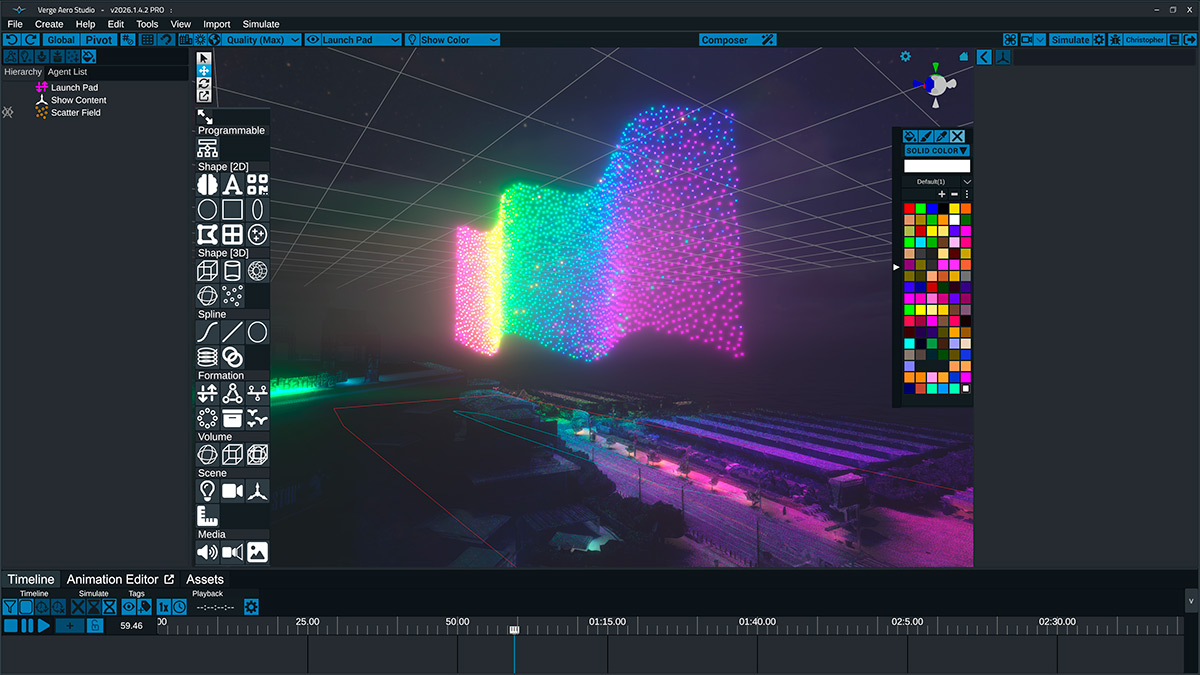The image size is (1200, 675).
Task: Toggle the Tags eye visibility icon
Action: [129, 607]
